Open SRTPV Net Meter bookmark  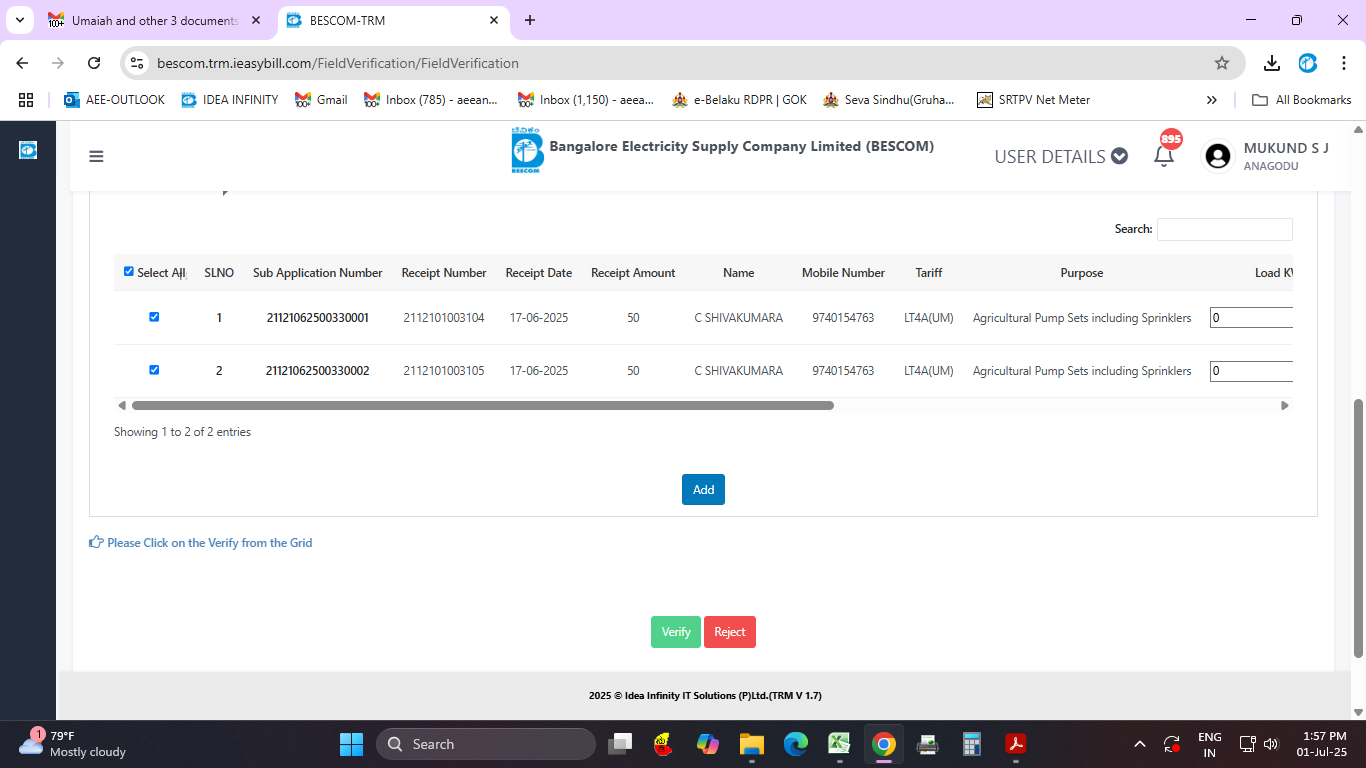pyautogui.click(x=1034, y=100)
